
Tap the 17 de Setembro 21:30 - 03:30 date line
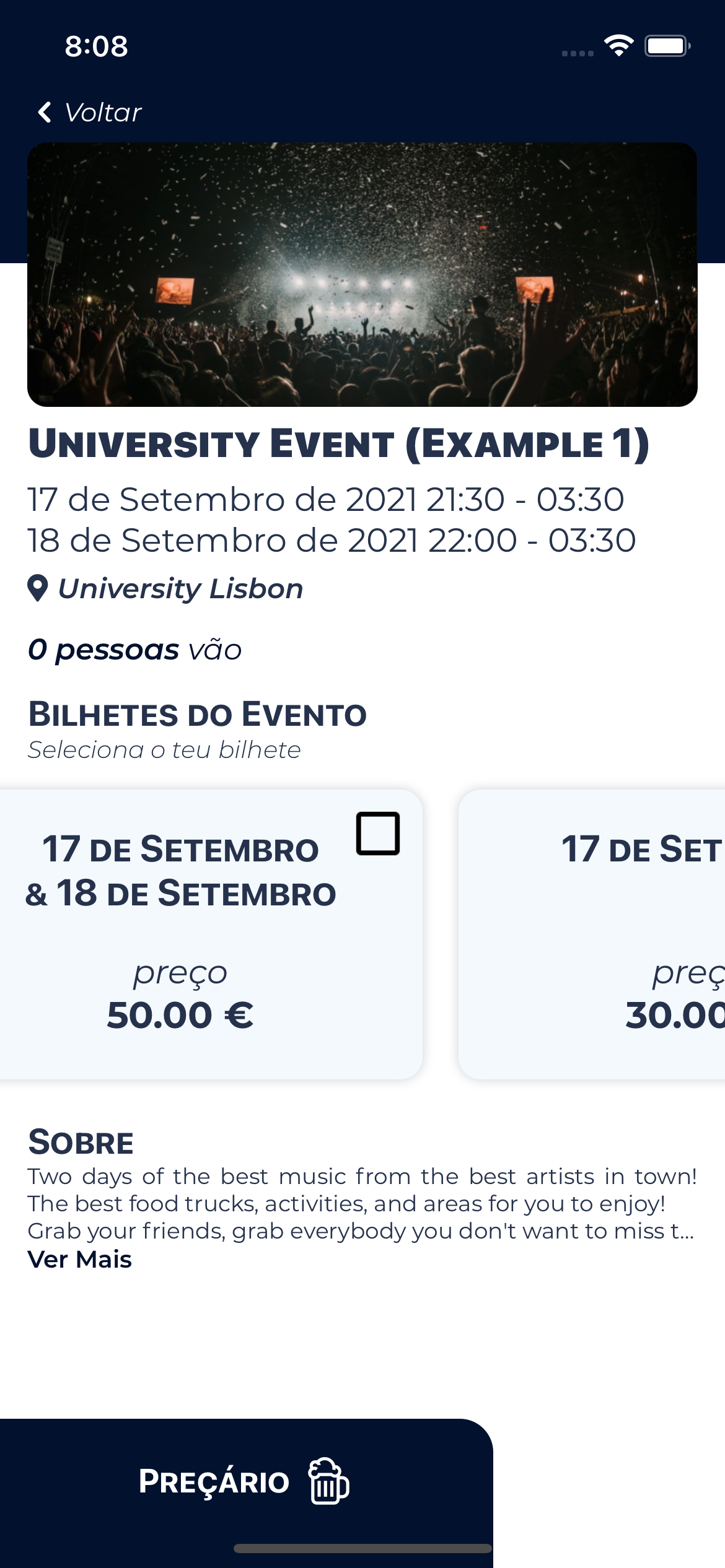[326, 499]
